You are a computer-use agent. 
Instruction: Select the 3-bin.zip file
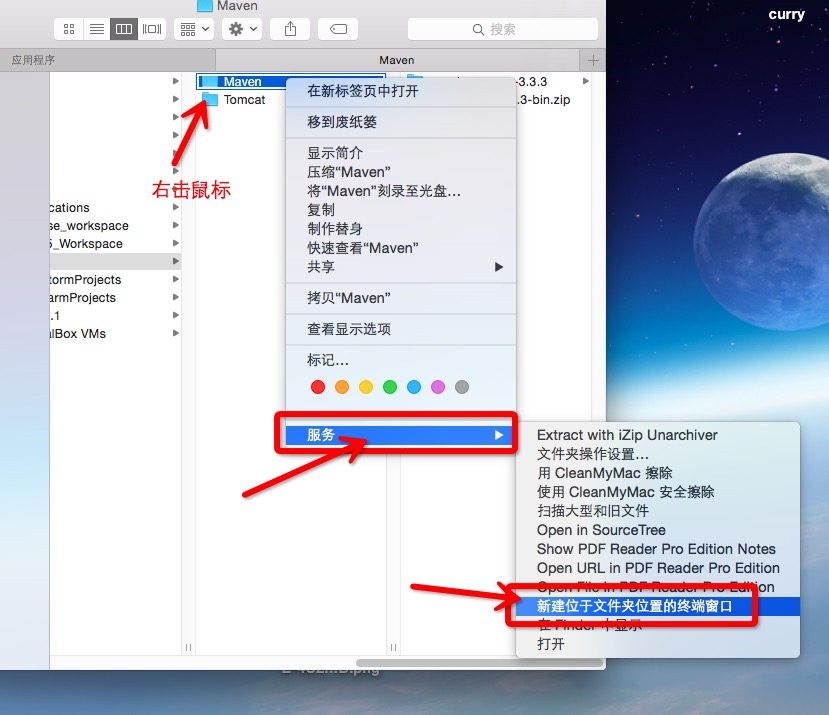point(544,99)
